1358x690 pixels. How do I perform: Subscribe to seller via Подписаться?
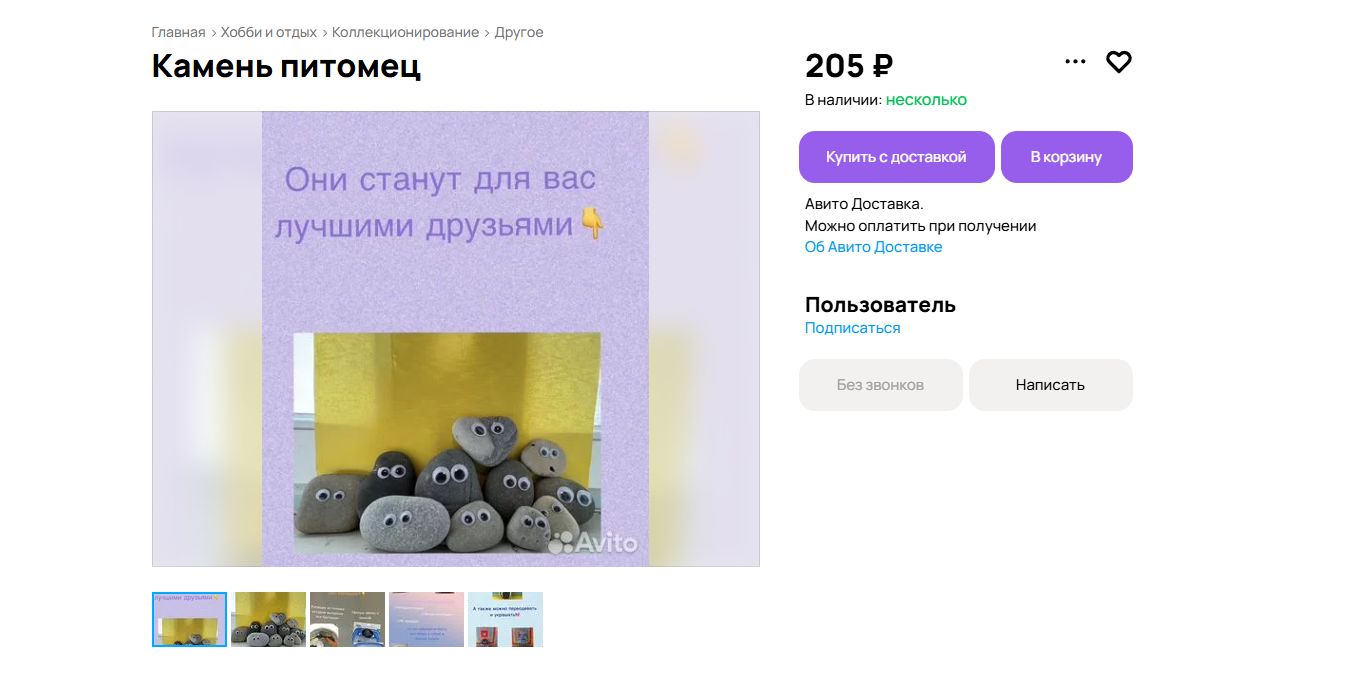coord(852,328)
